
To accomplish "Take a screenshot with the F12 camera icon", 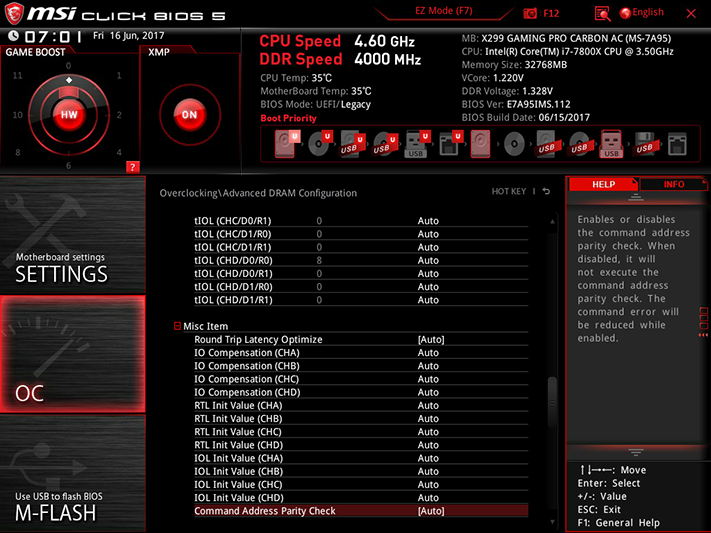I will click(530, 13).
